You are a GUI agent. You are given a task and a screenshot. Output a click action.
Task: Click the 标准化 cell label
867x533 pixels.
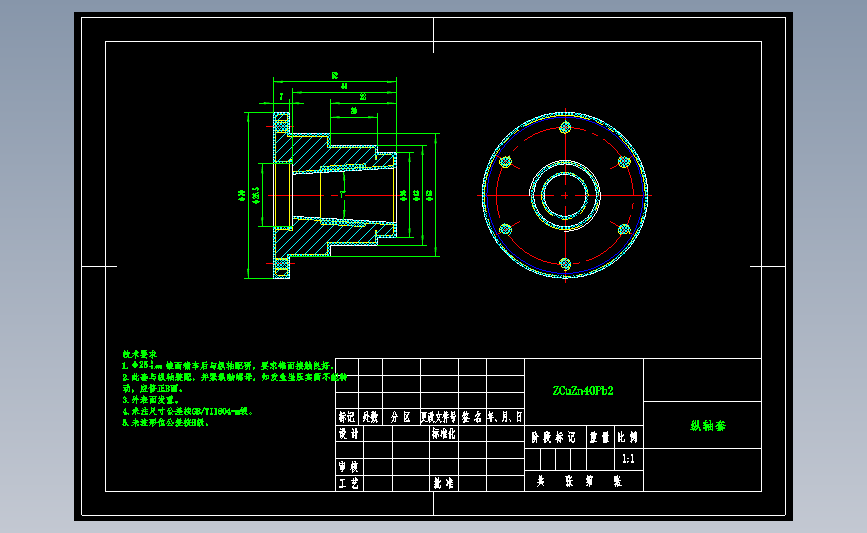point(443,433)
